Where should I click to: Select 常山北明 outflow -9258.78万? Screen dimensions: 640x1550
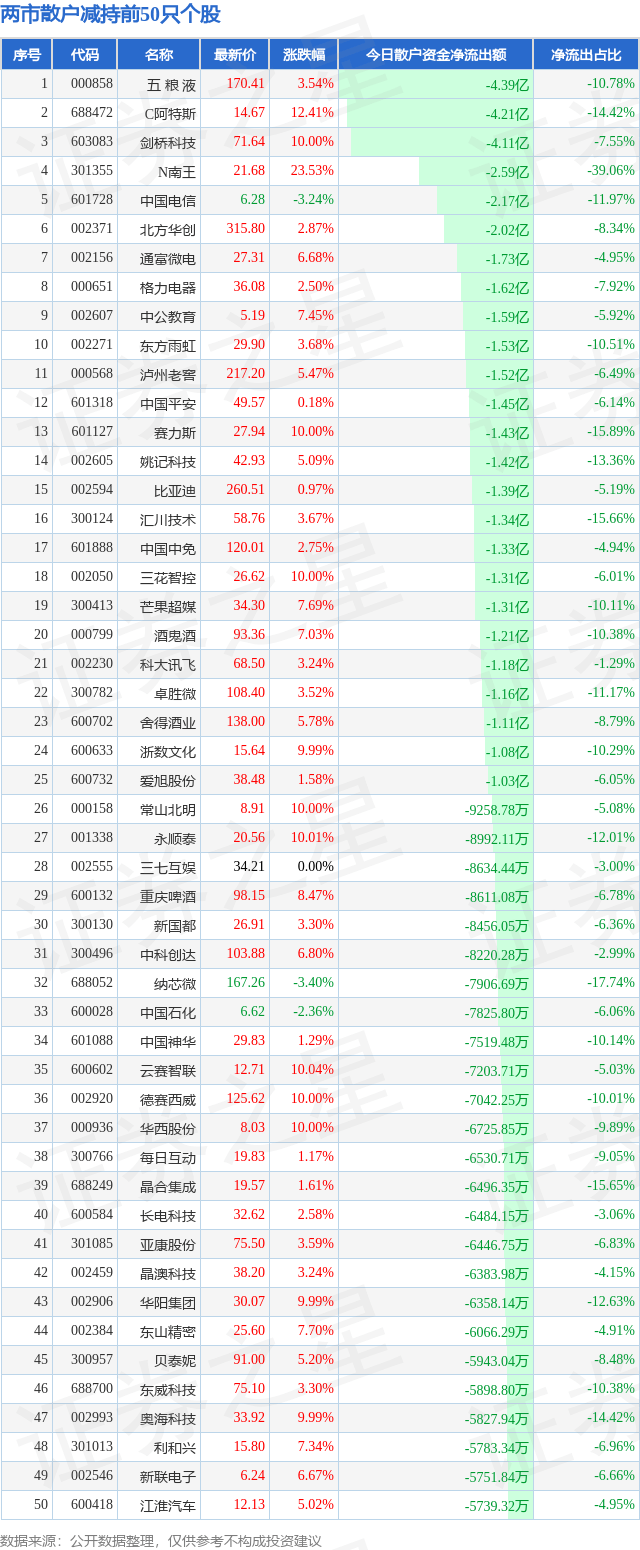(x=497, y=810)
